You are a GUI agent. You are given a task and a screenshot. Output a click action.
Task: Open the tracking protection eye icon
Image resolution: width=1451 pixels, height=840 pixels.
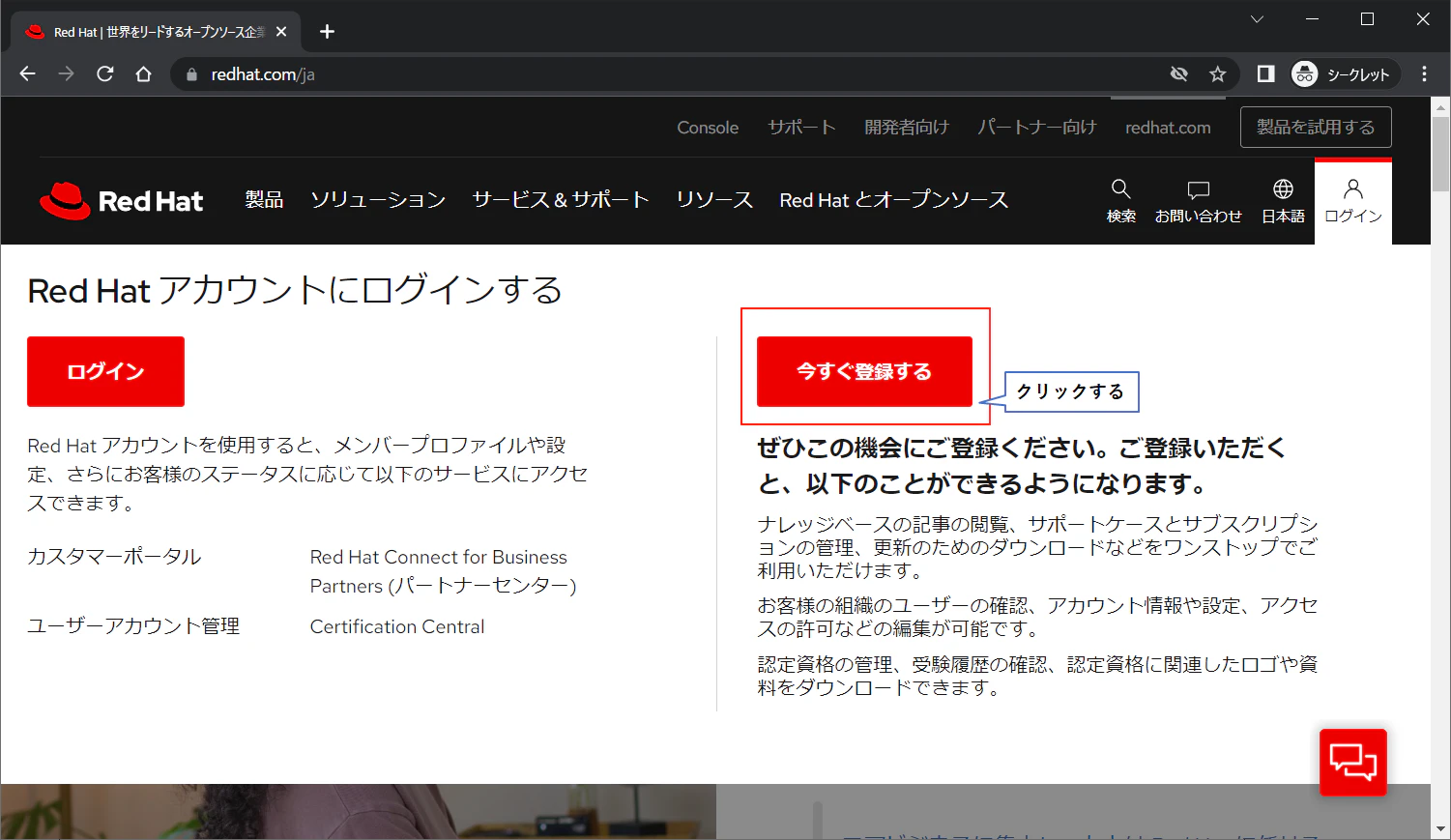pyautogui.click(x=1178, y=74)
